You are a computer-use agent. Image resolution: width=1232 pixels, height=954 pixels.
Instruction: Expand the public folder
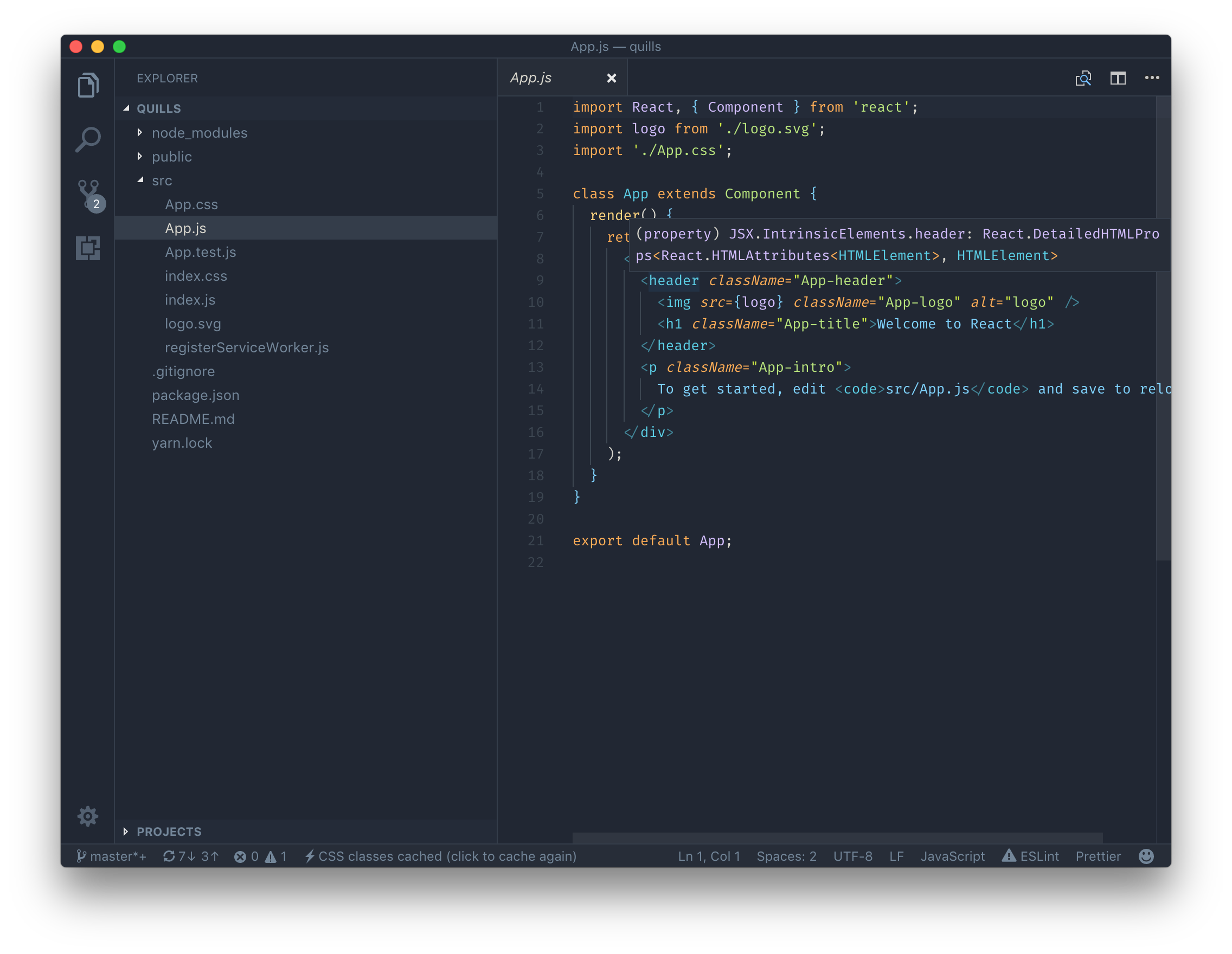pyautogui.click(x=140, y=156)
